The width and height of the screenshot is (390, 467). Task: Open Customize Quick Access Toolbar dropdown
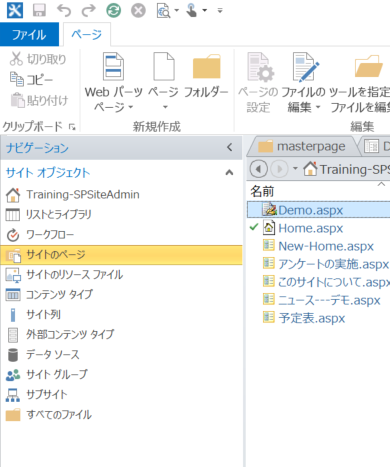point(220,11)
